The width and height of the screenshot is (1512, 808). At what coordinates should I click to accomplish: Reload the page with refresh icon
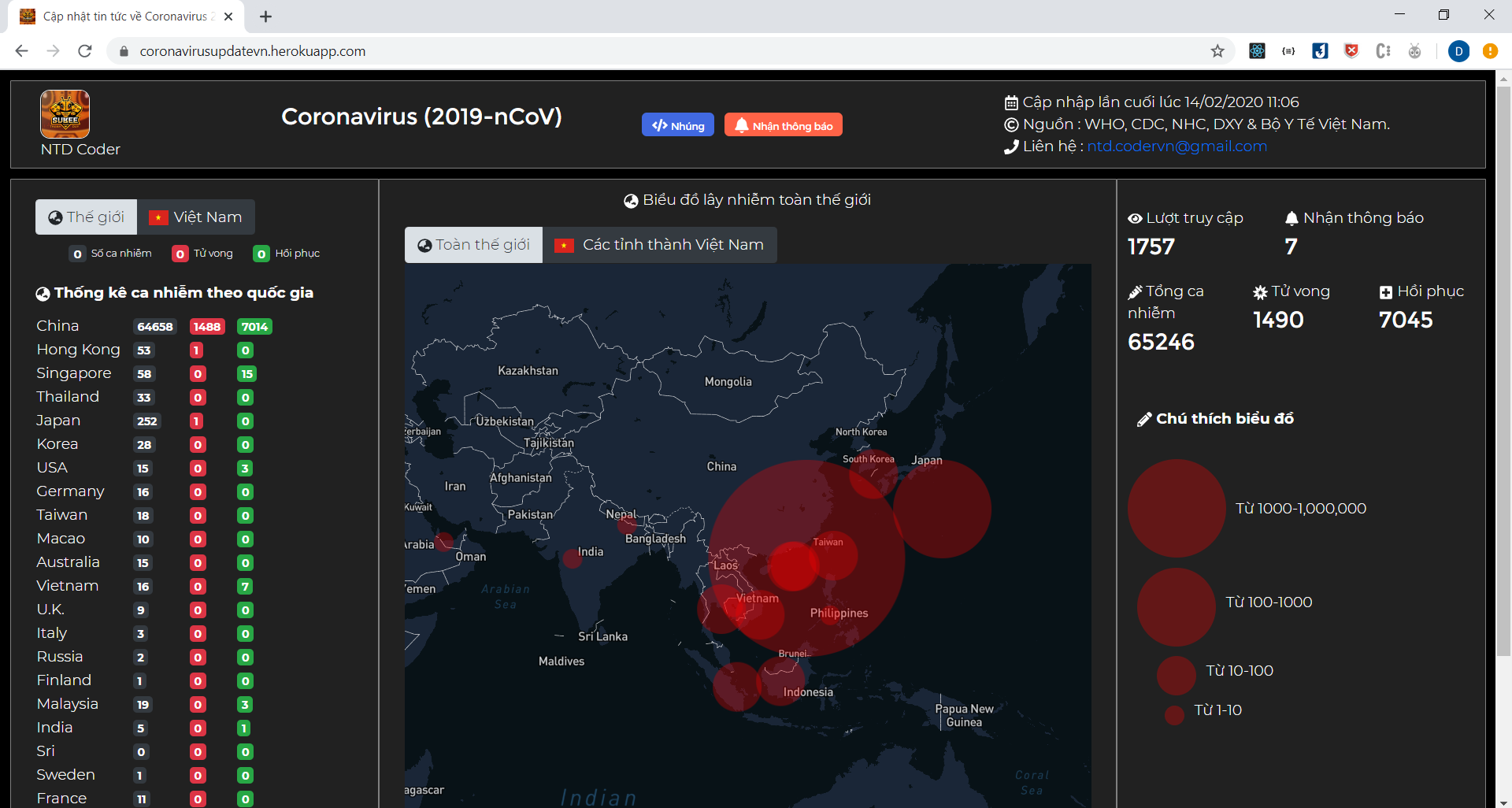point(85,51)
